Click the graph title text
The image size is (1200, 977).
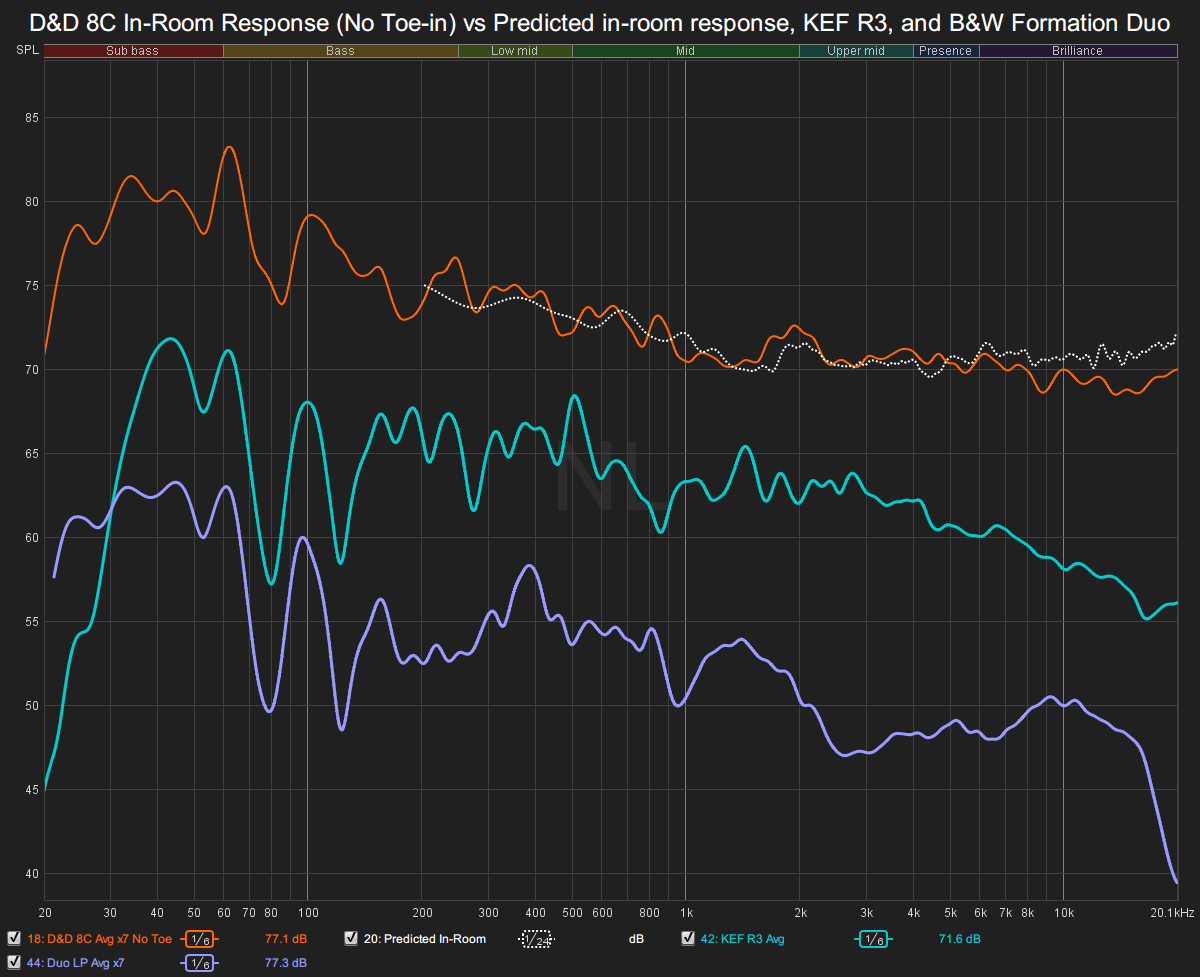[x=600, y=24]
